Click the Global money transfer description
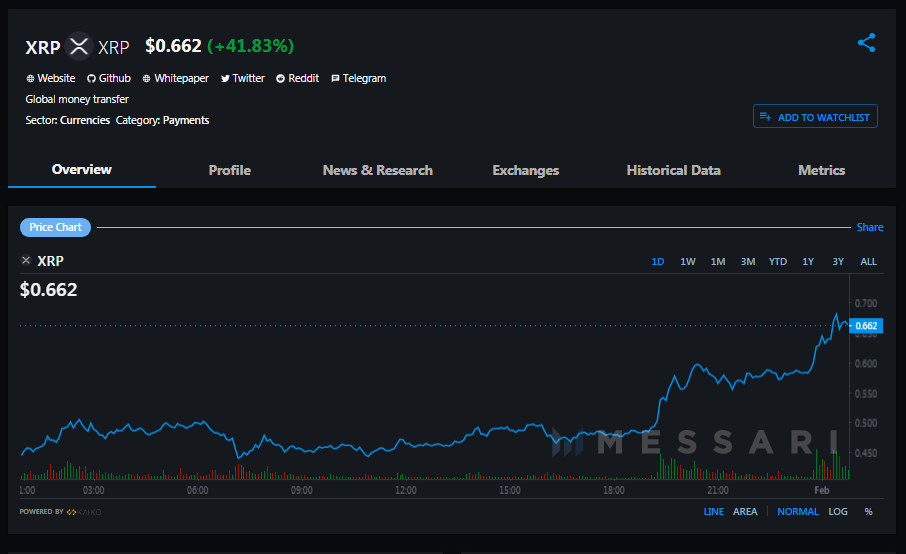906x554 pixels. (77, 99)
